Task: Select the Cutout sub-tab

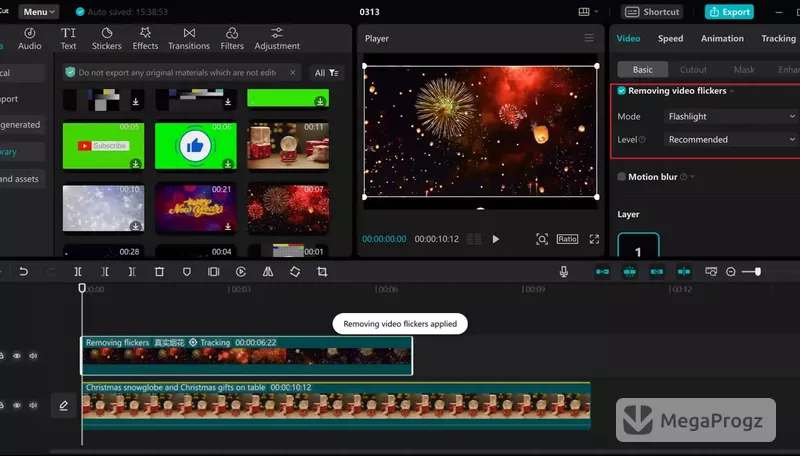Action: click(x=693, y=69)
